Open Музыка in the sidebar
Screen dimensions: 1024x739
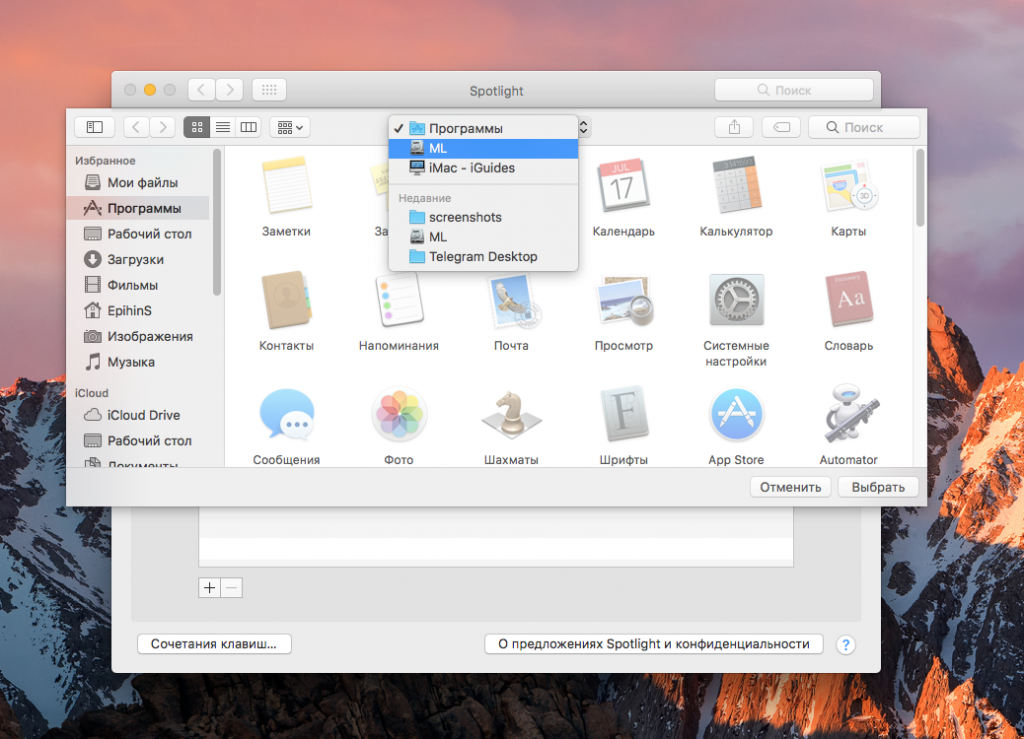pos(138,362)
